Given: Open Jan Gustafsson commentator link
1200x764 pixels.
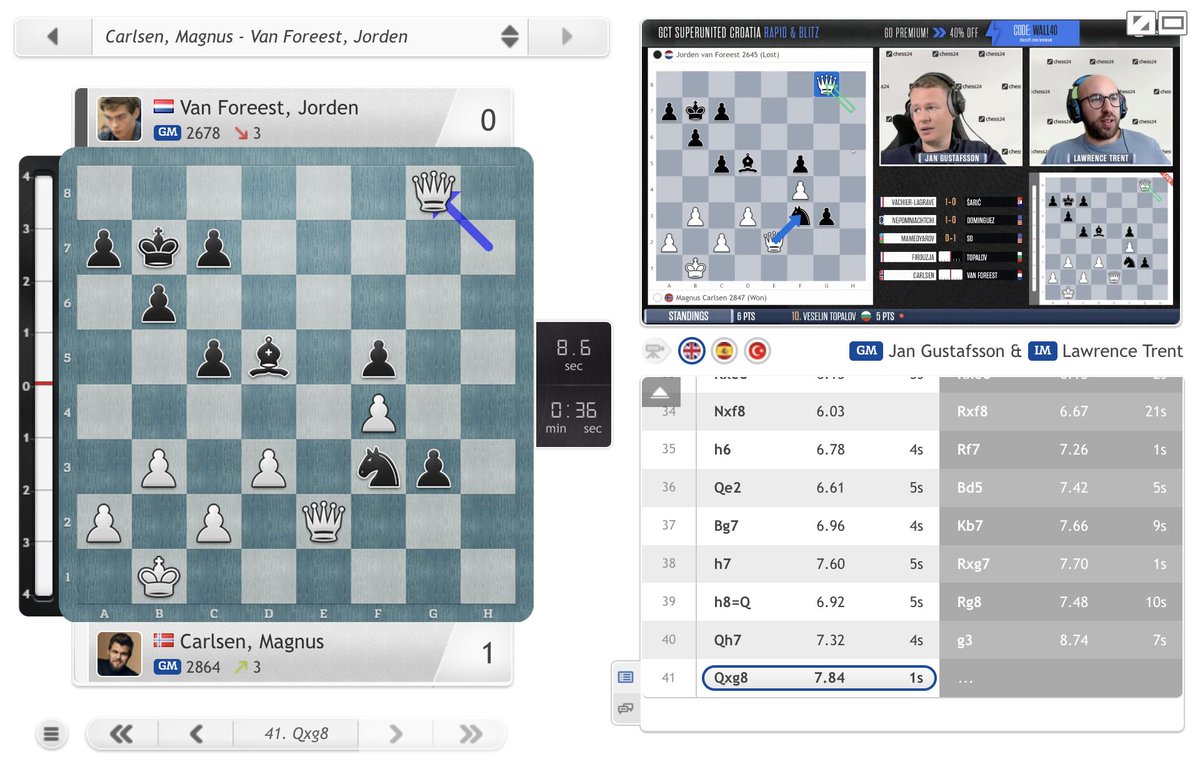Looking at the screenshot, I should (947, 351).
